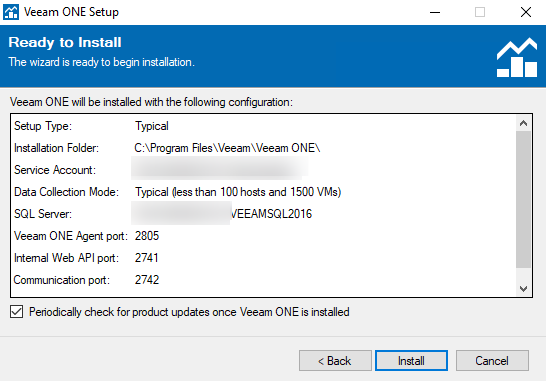Viewport: 546px width, 381px height.
Task: Minimize the Veeam ONE Setup window
Action: (x=435, y=13)
